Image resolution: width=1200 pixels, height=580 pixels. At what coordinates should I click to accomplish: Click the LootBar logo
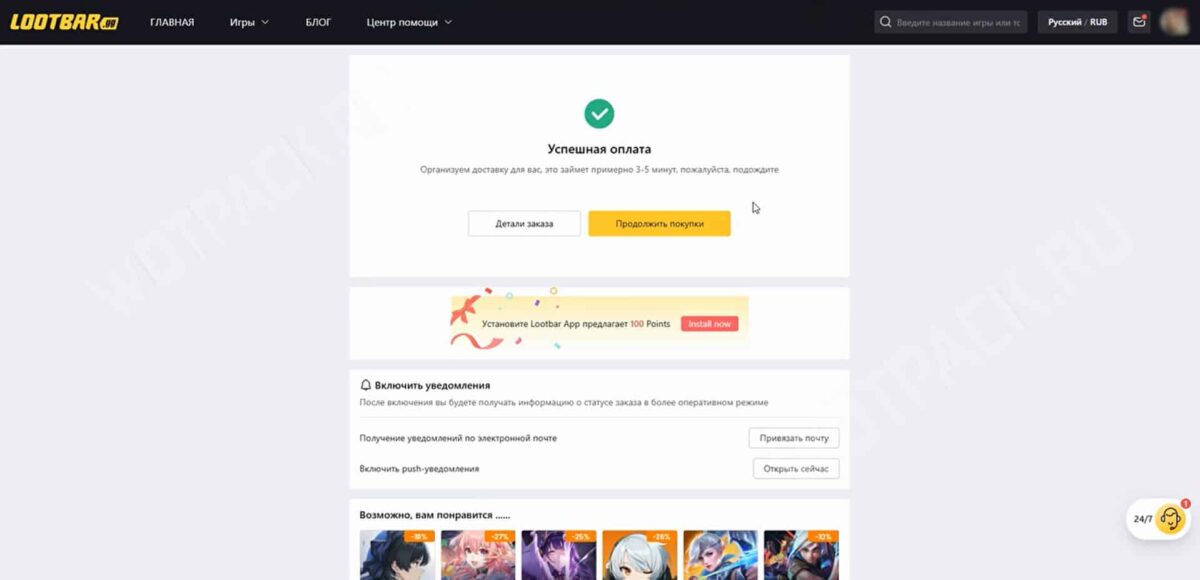click(x=64, y=22)
